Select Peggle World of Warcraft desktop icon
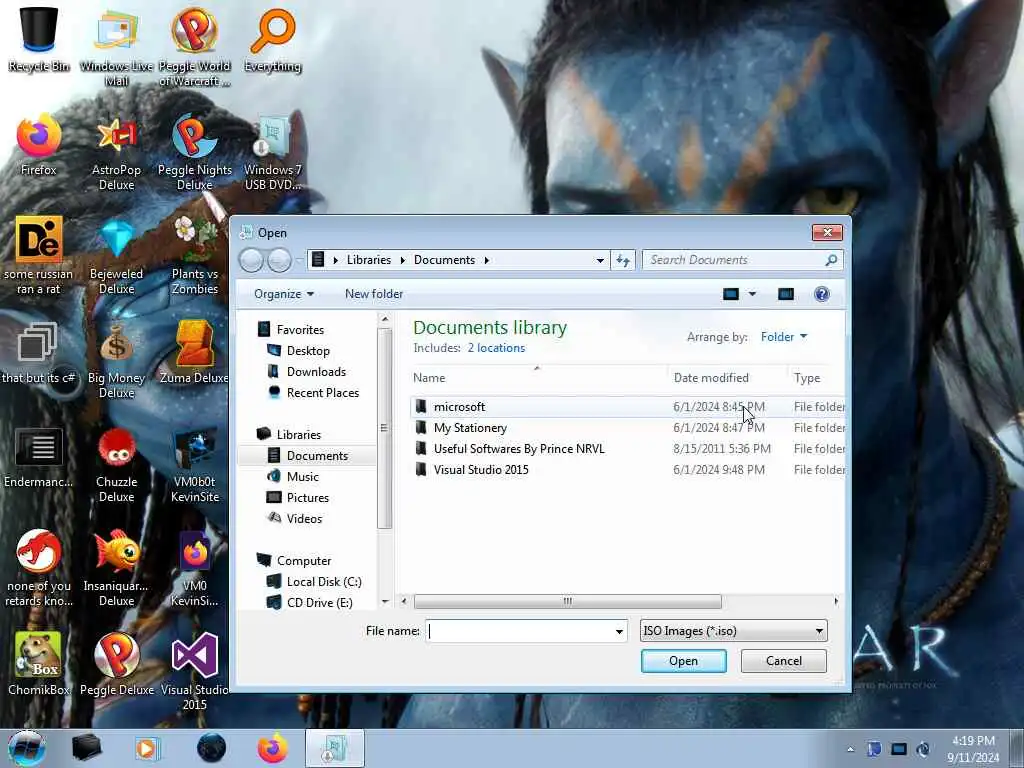The image size is (1024, 768). click(x=195, y=46)
